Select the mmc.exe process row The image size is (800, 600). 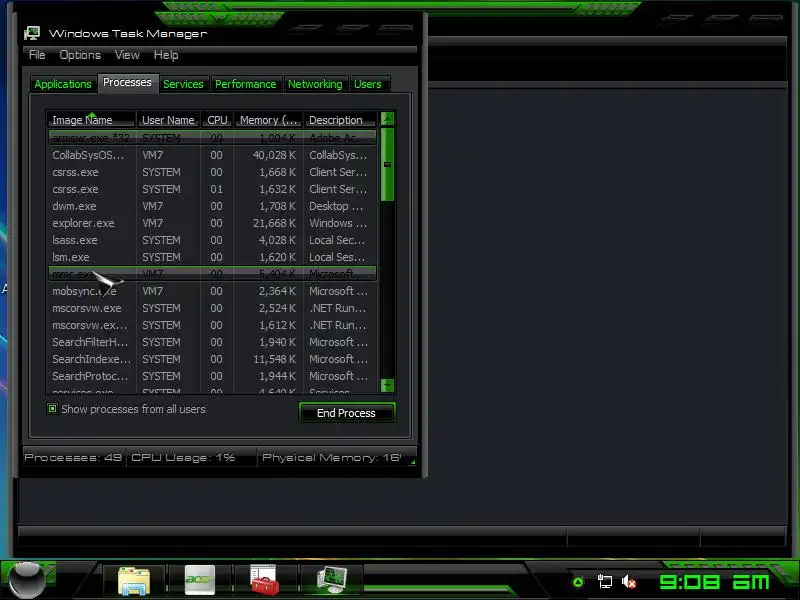click(212, 274)
